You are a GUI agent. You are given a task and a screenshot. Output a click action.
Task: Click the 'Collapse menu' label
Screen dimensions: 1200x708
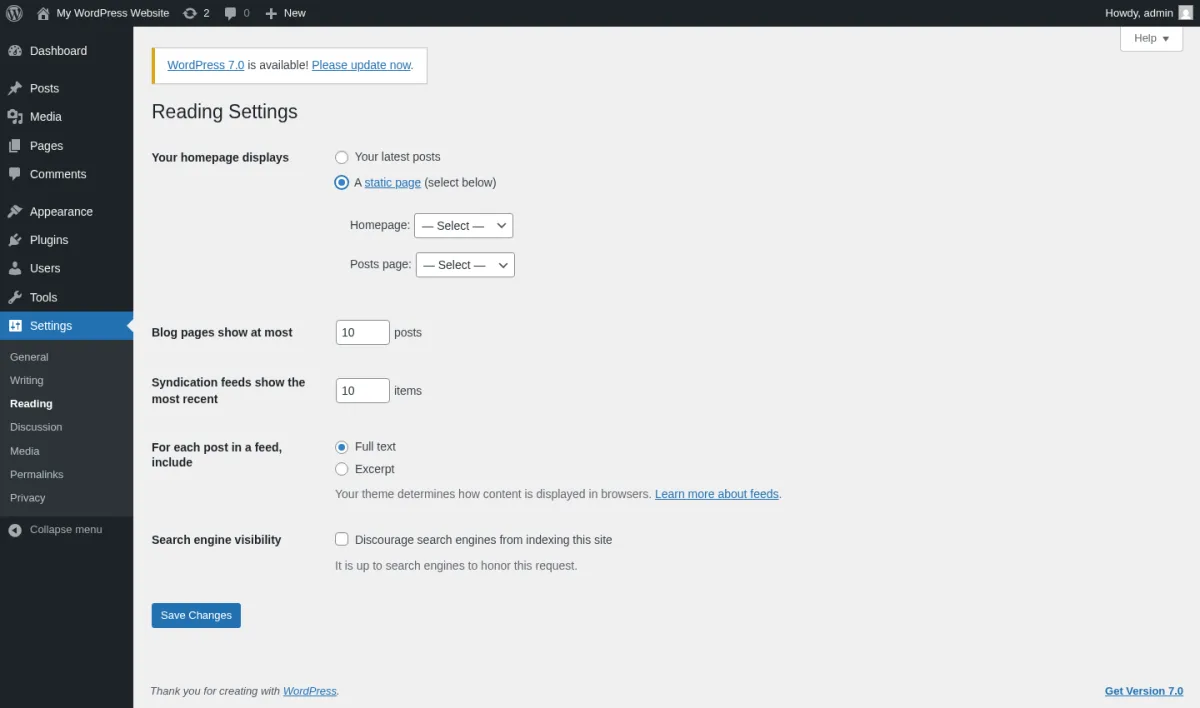pos(66,530)
